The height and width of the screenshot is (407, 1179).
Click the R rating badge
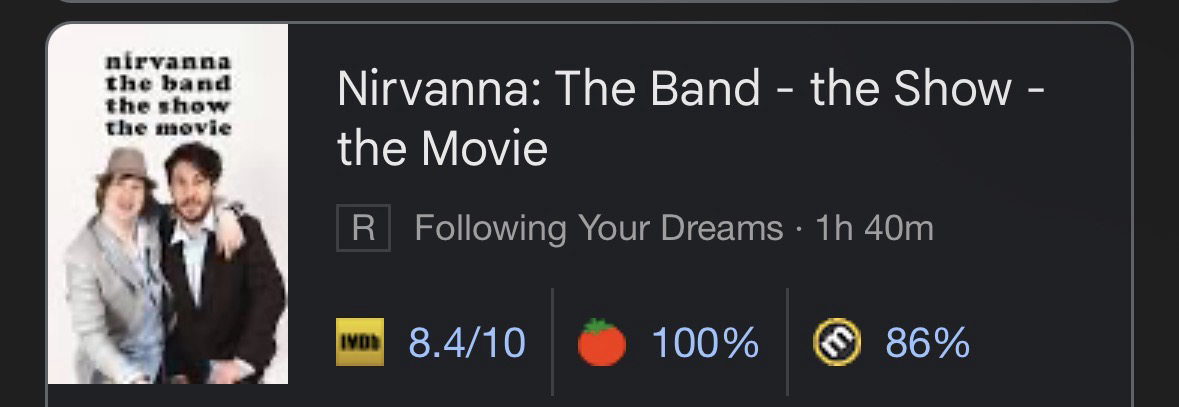point(363,229)
